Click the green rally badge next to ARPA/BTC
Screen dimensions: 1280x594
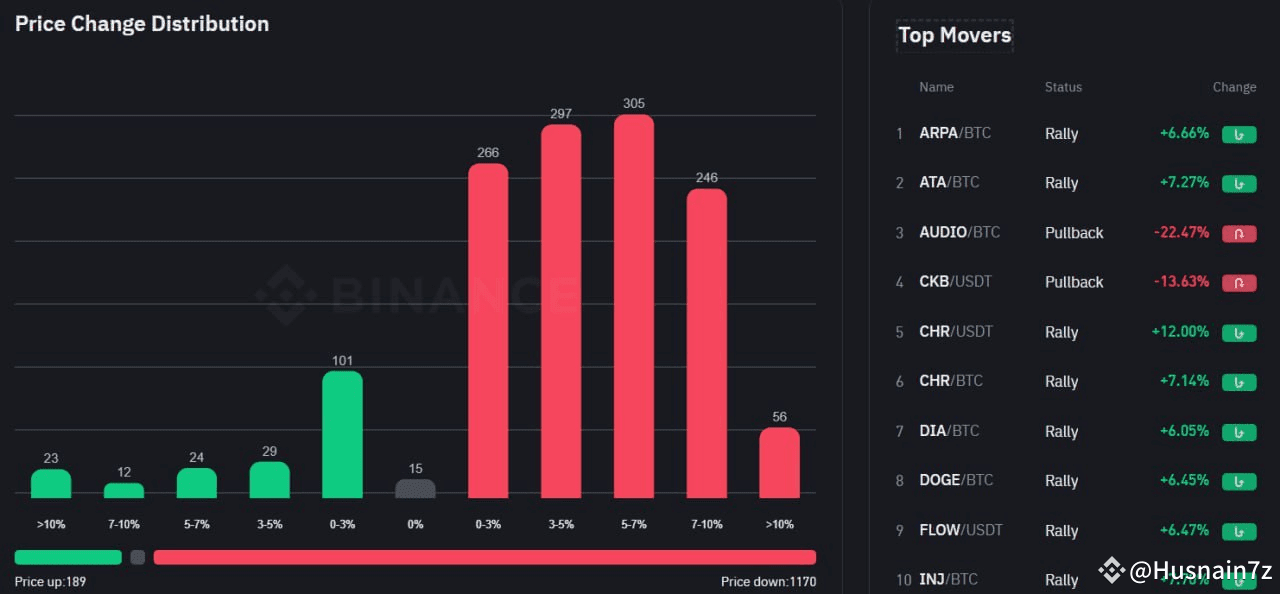[x=1239, y=134]
